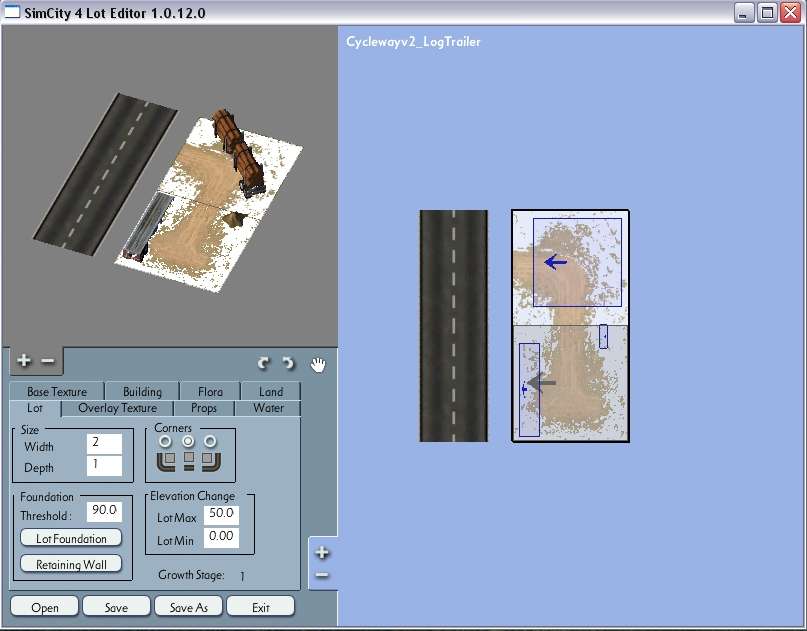Zoom in the 3D preview with plus icon

coord(24,360)
